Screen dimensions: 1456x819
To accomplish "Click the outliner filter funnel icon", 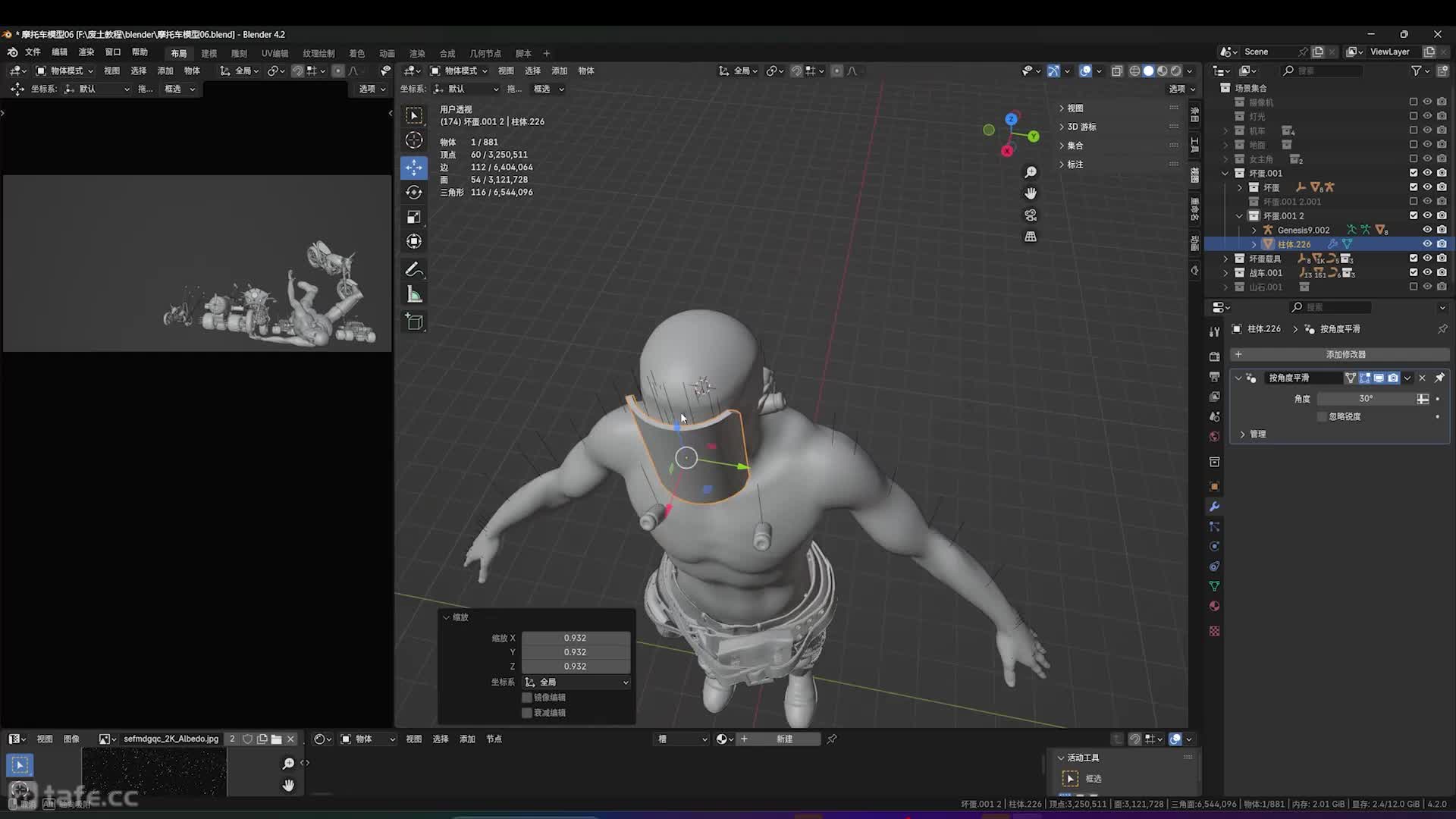I will click(x=1416, y=71).
